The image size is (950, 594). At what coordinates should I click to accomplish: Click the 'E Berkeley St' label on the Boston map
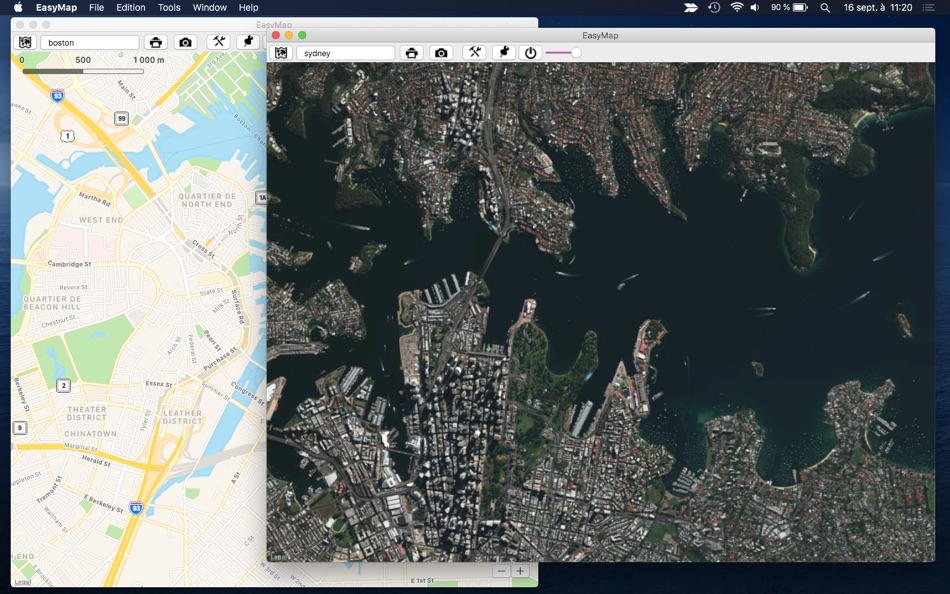[104, 503]
